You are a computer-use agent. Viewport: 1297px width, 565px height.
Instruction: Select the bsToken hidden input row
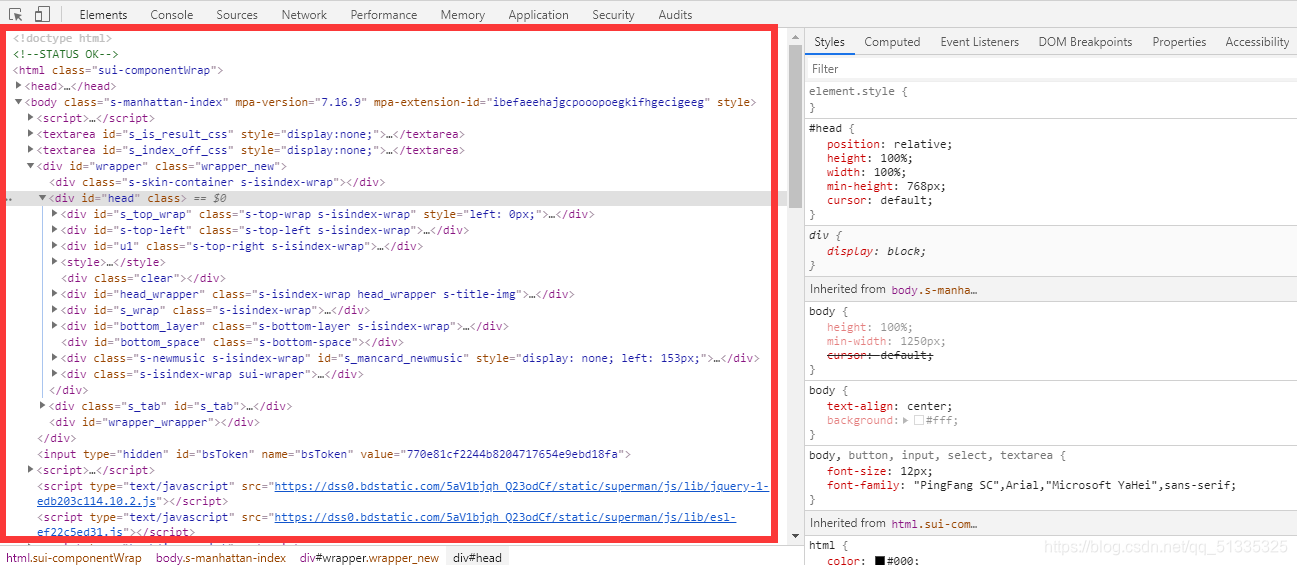tap(334, 454)
